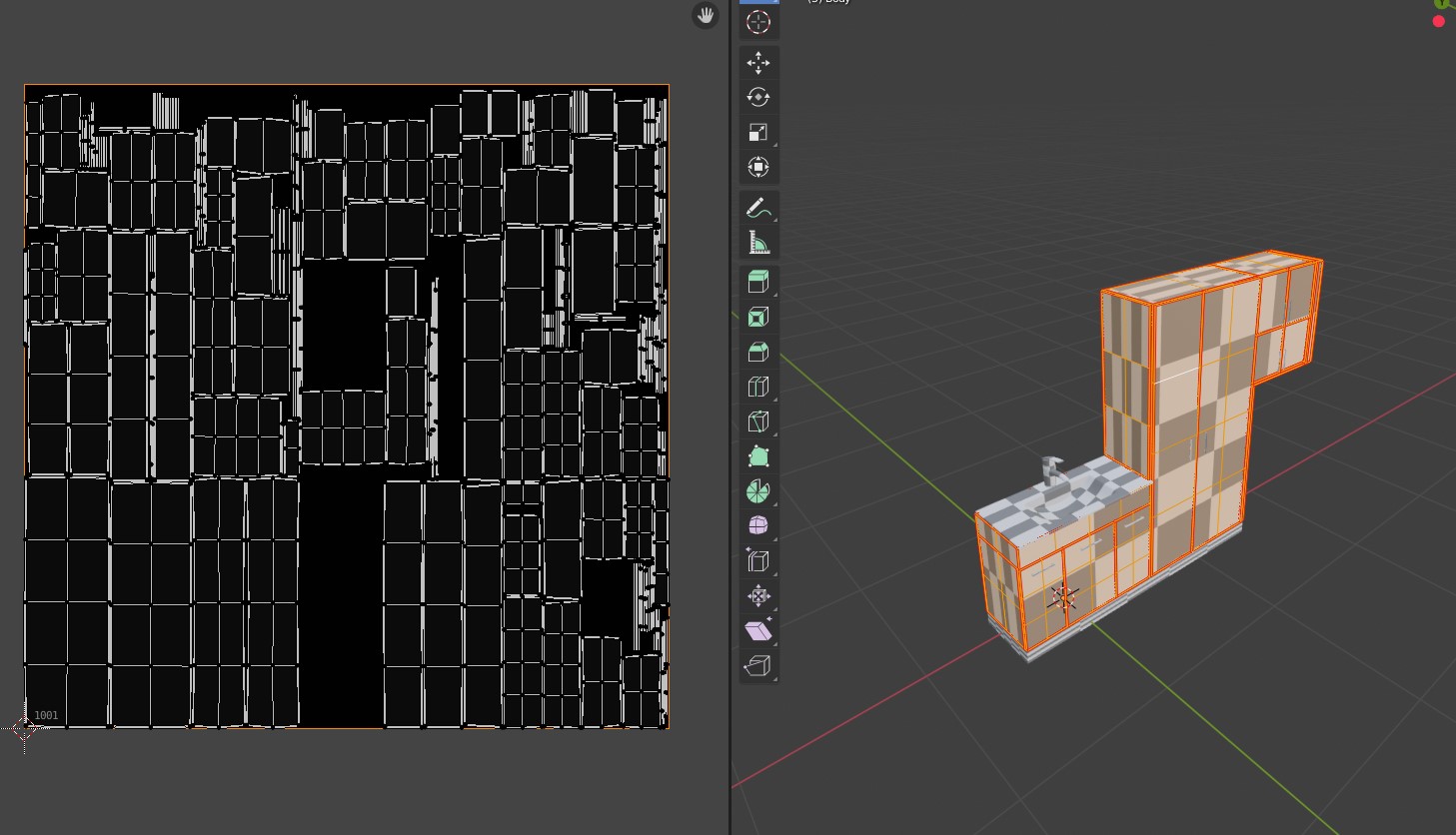This screenshot has width=1456, height=835.
Task: Click the 1001 UV tile label
Action: pos(46,715)
